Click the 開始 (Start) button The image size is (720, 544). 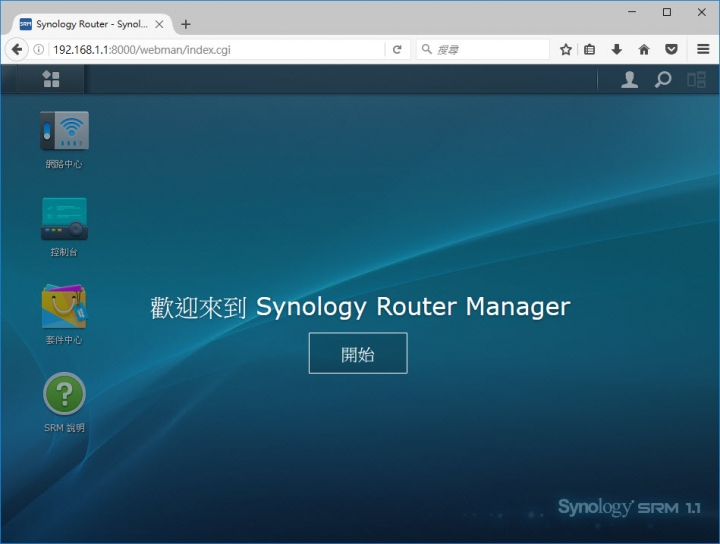click(358, 353)
